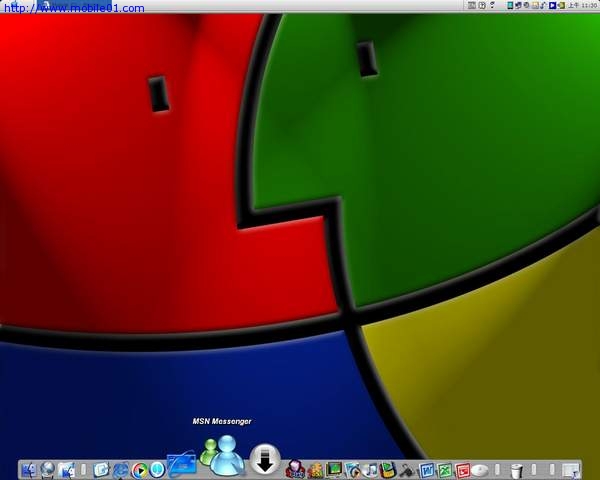Open the trash can in the dock
Image resolution: width=600 pixels, height=480 pixels.
point(516,470)
